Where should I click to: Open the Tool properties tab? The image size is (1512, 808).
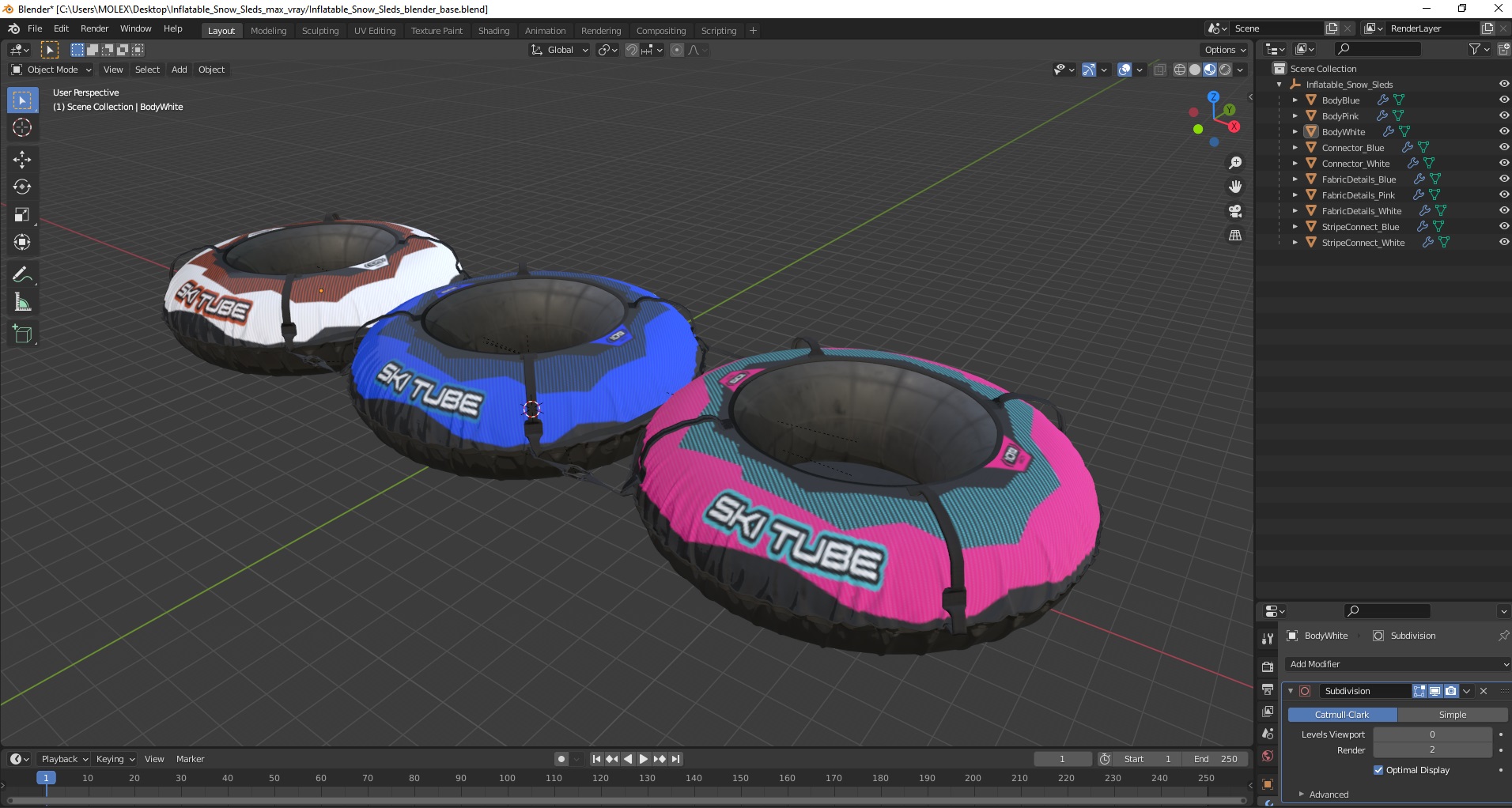(x=1268, y=638)
